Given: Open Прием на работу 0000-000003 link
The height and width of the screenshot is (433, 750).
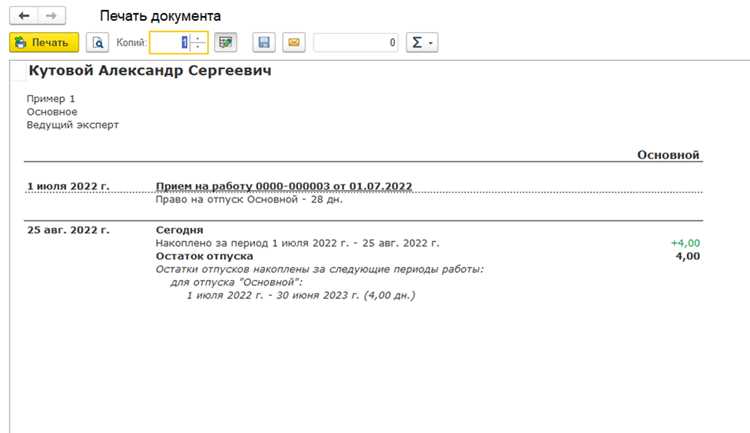Looking at the screenshot, I should (x=284, y=186).
